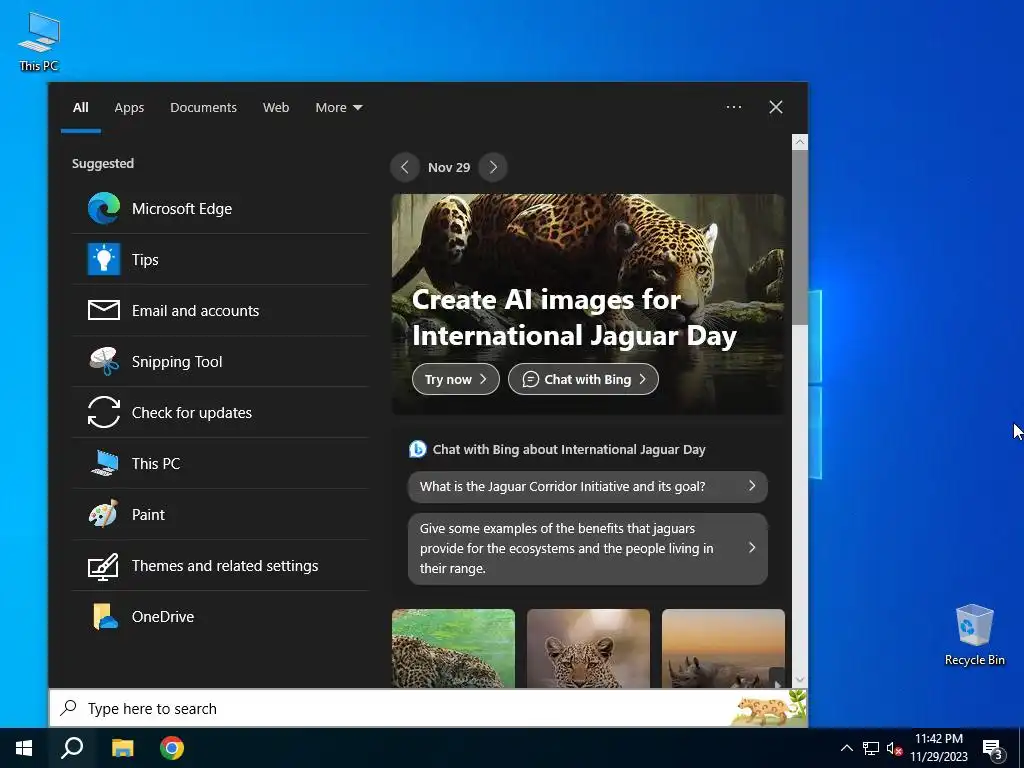Go to previous day before Nov 29
1024x768 pixels.
pos(405,167)
